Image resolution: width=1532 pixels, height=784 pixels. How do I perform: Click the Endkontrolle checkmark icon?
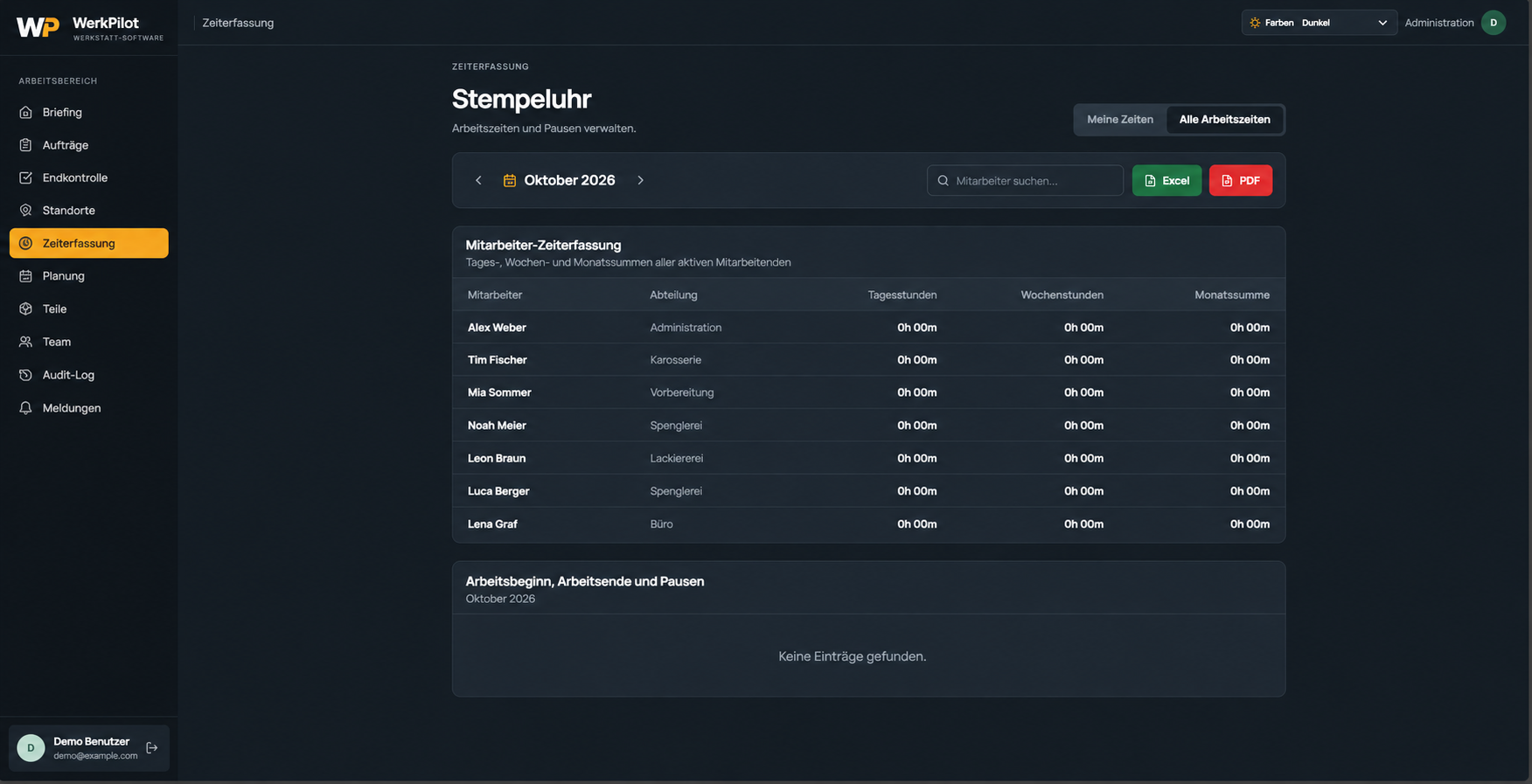click(25, 177)
